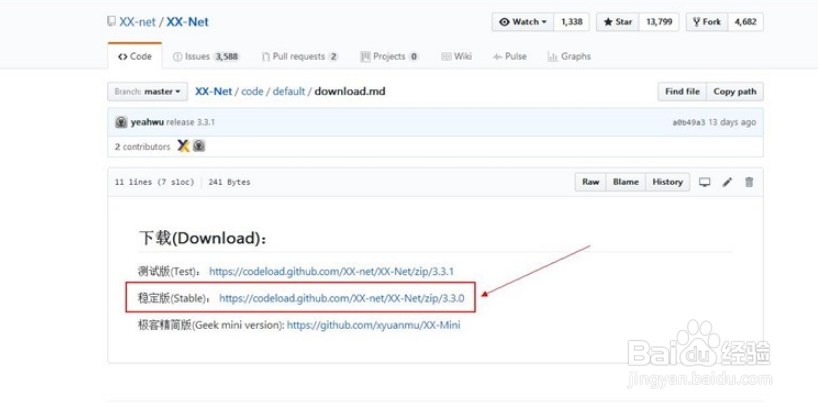Fork the XX-Net repository
Screen dimensions: 818x407
[707, 22]
